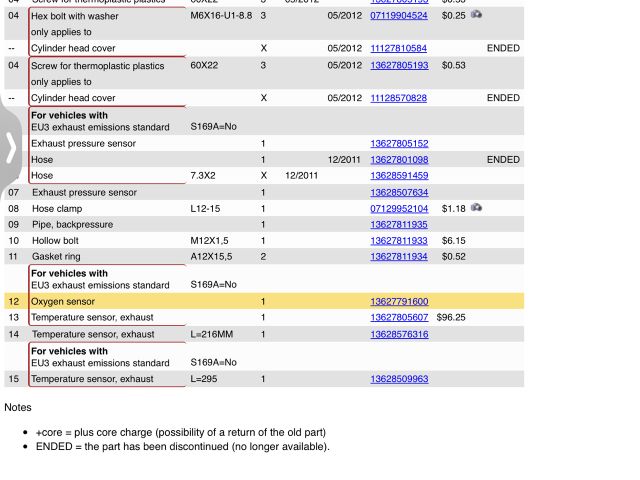Click photo icon beside Hose clamp price
Image resolution: width=640 pixels, height=480 pixels.
point(477,208)
